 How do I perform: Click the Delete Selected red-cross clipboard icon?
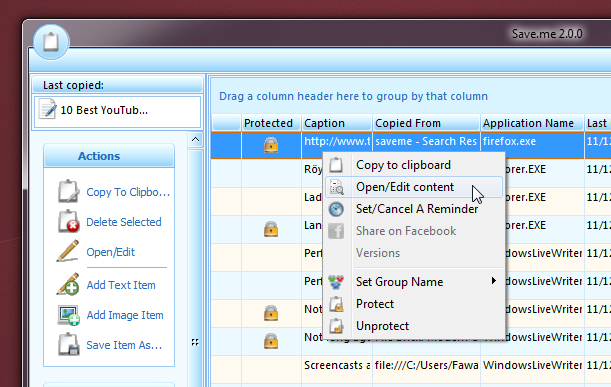point(68,221)
